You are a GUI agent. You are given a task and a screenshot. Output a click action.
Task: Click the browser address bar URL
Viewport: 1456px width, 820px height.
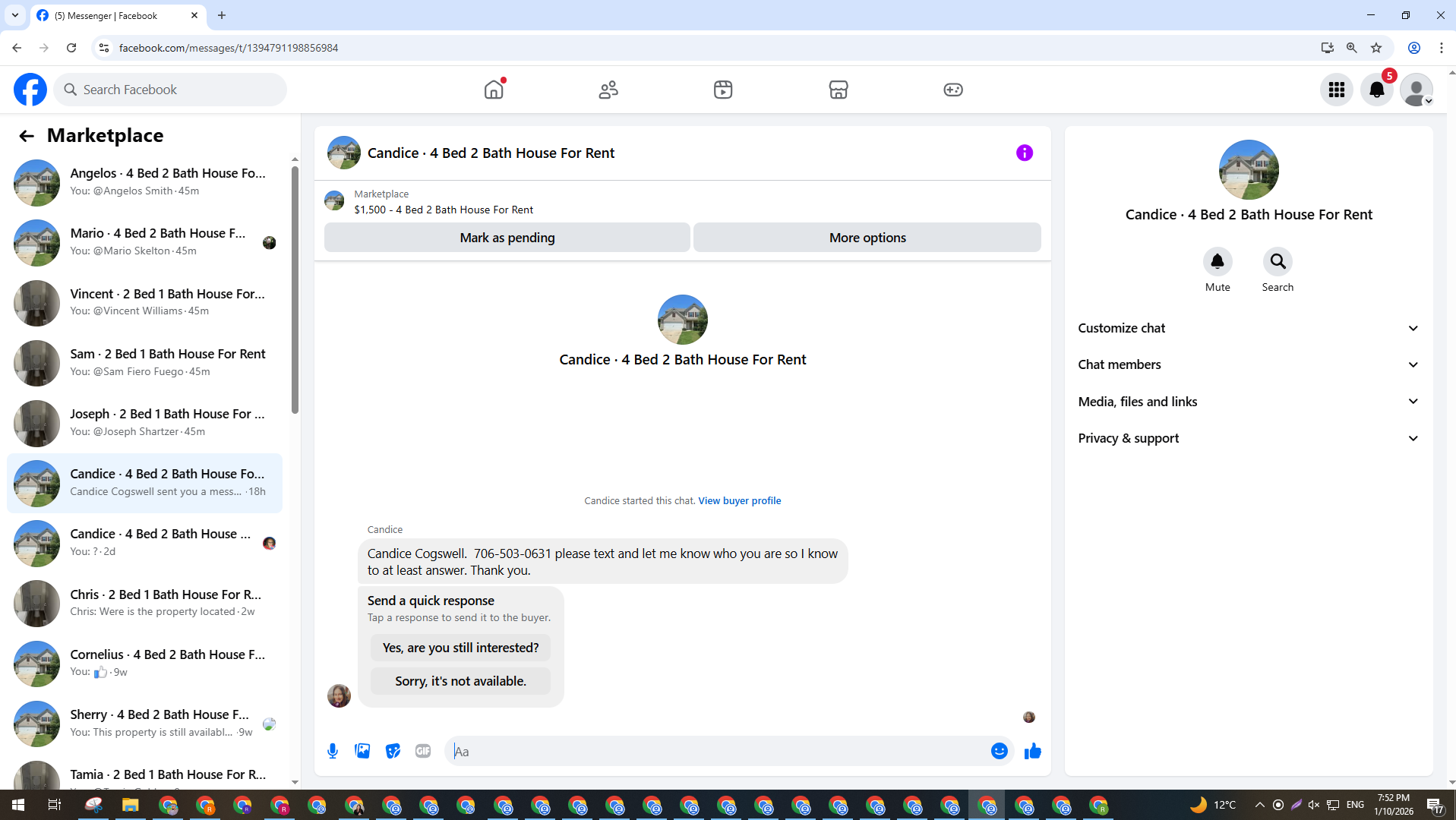[229, 48]
